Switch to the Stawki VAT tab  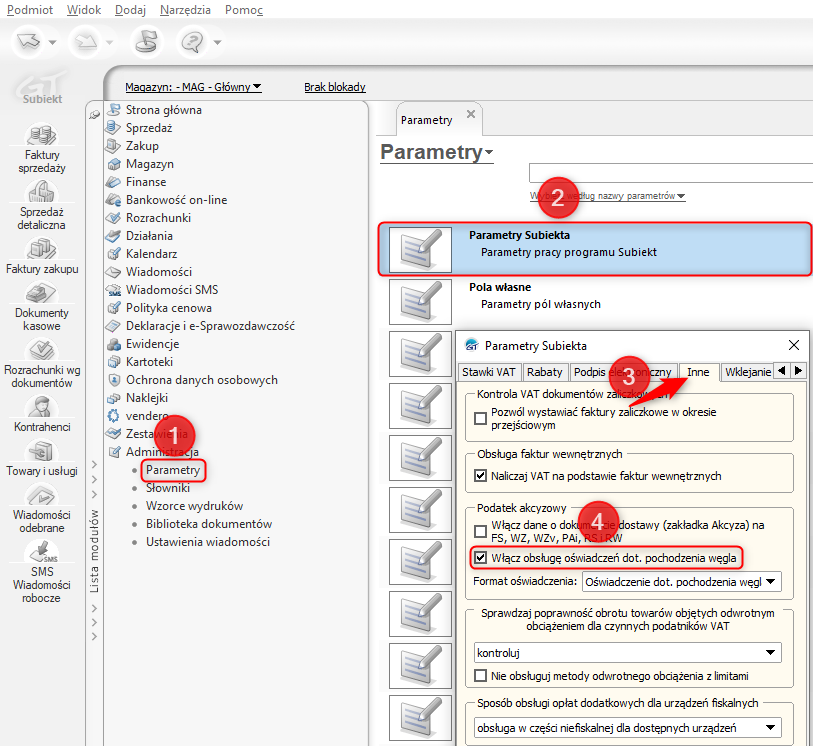489,372
